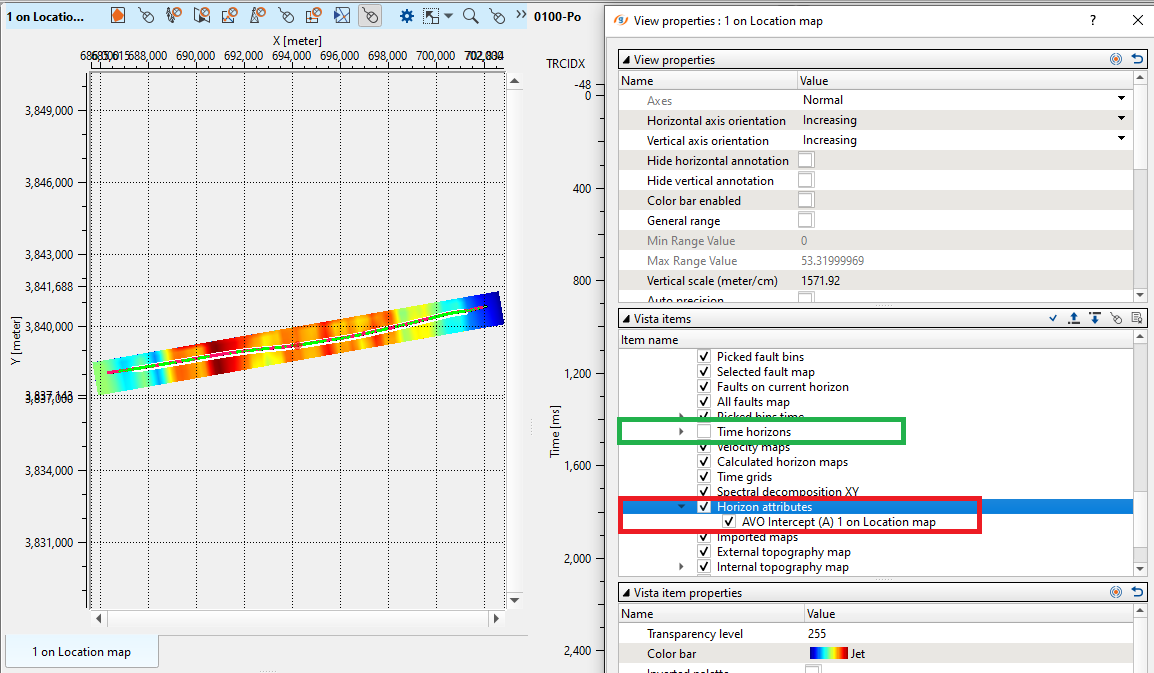Image resolution: width=1154 pixels, height=673 pixels.
Task: Click the check-all icon in Vista items header
Action: pyautogui.click(x=1053, y=317)
